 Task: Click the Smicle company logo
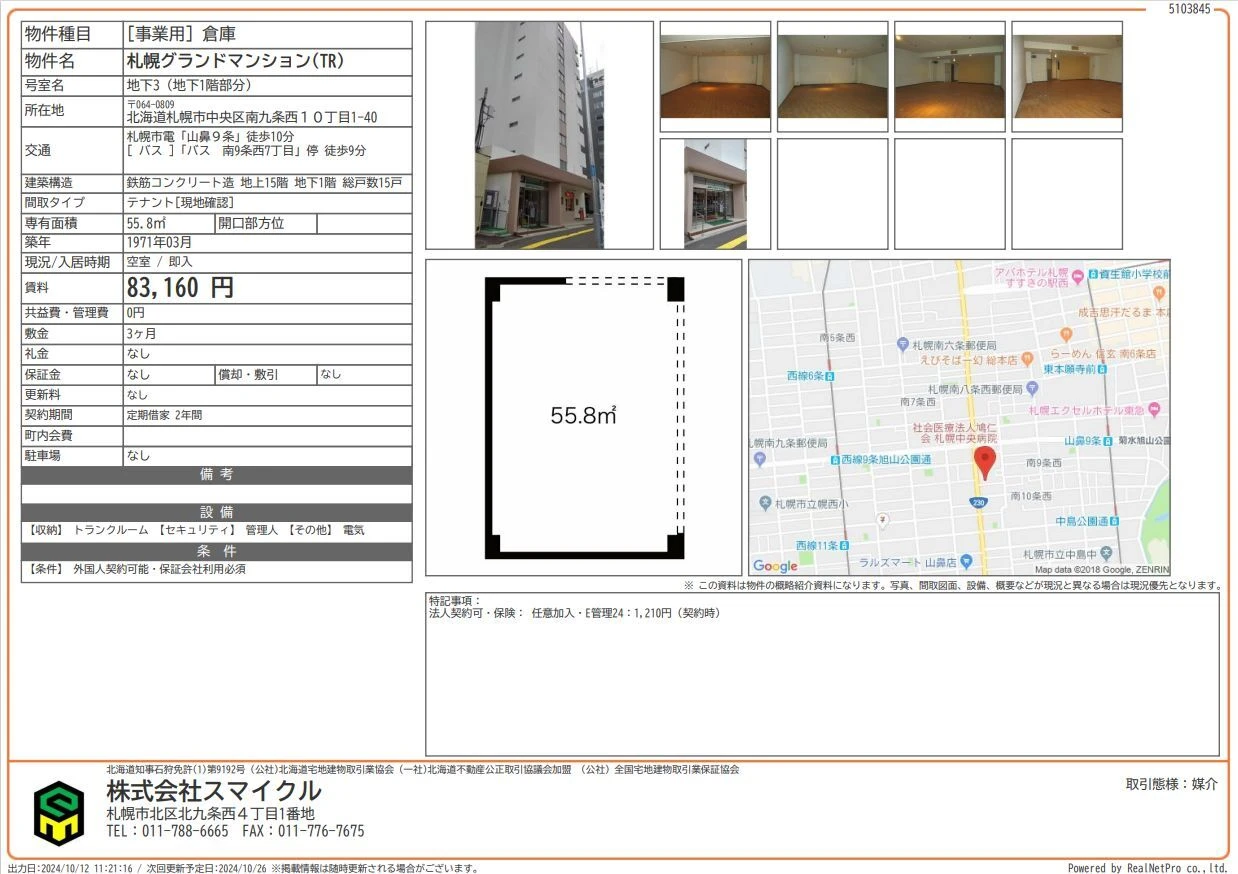pos(59,812)
